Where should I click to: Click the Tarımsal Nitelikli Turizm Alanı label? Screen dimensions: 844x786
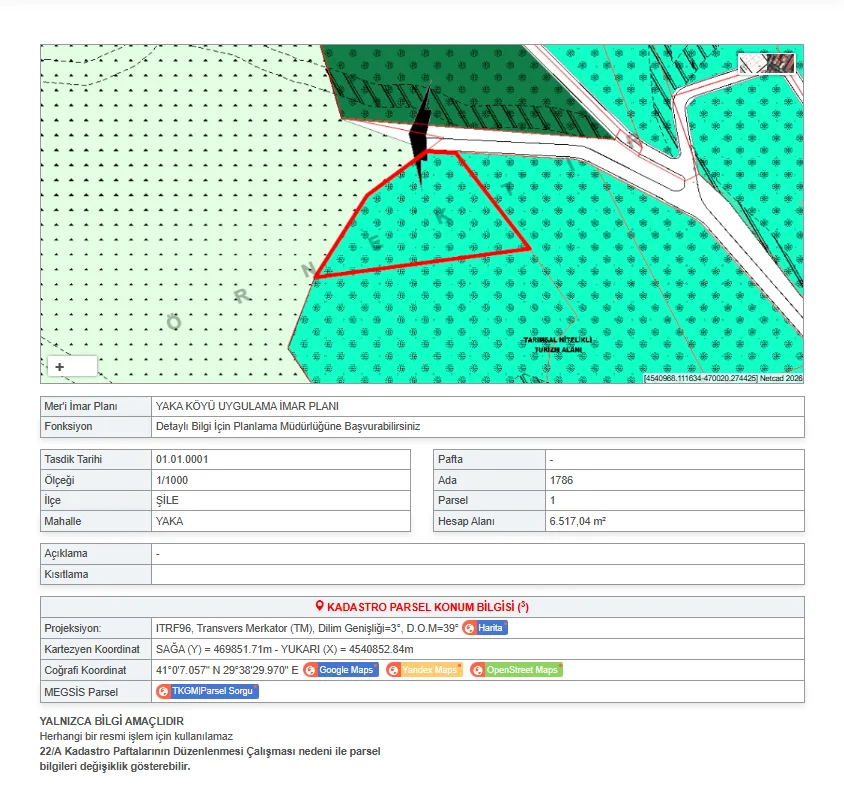click(557, 344)
